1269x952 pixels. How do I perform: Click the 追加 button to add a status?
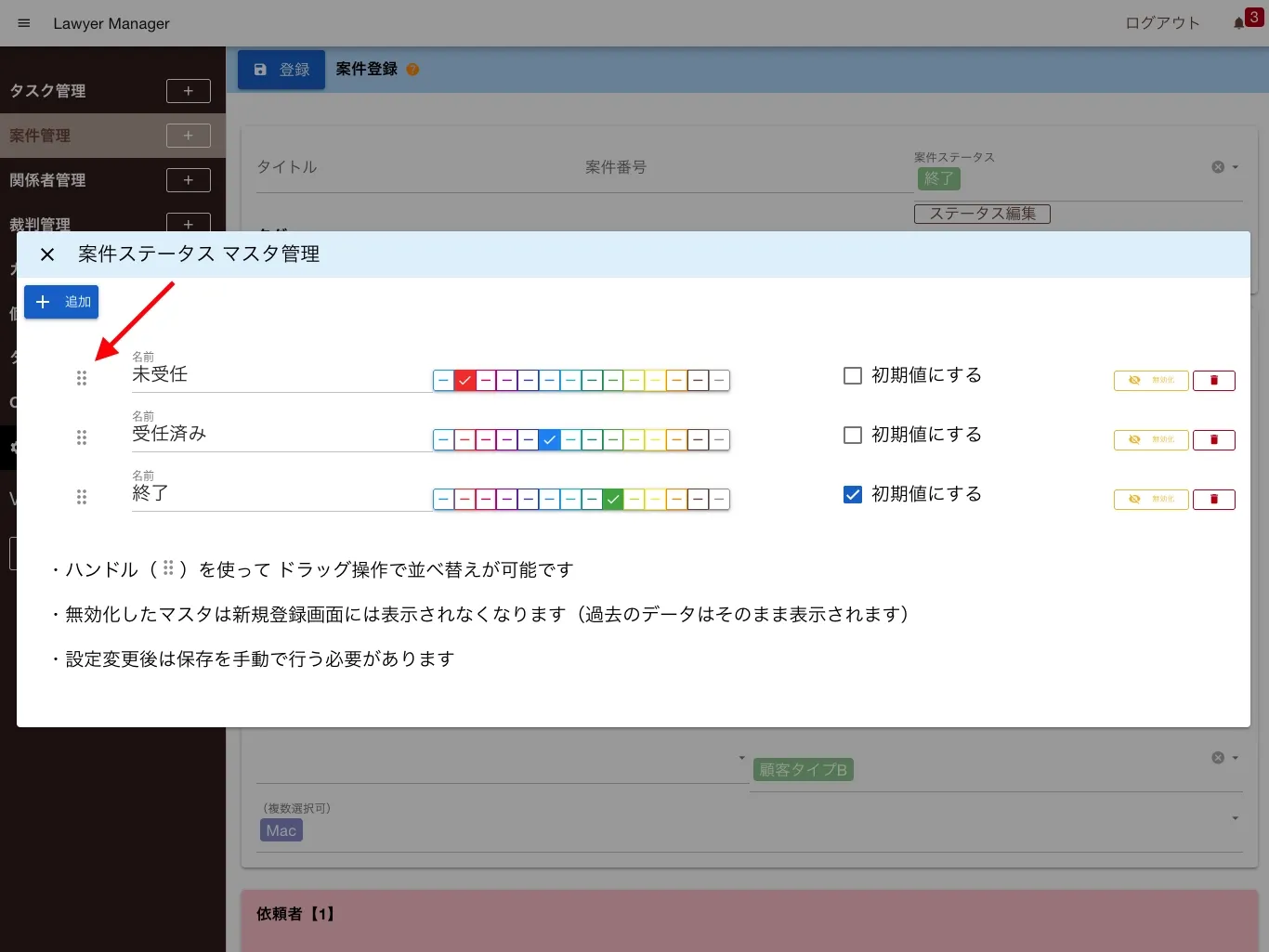pos(61,302)
